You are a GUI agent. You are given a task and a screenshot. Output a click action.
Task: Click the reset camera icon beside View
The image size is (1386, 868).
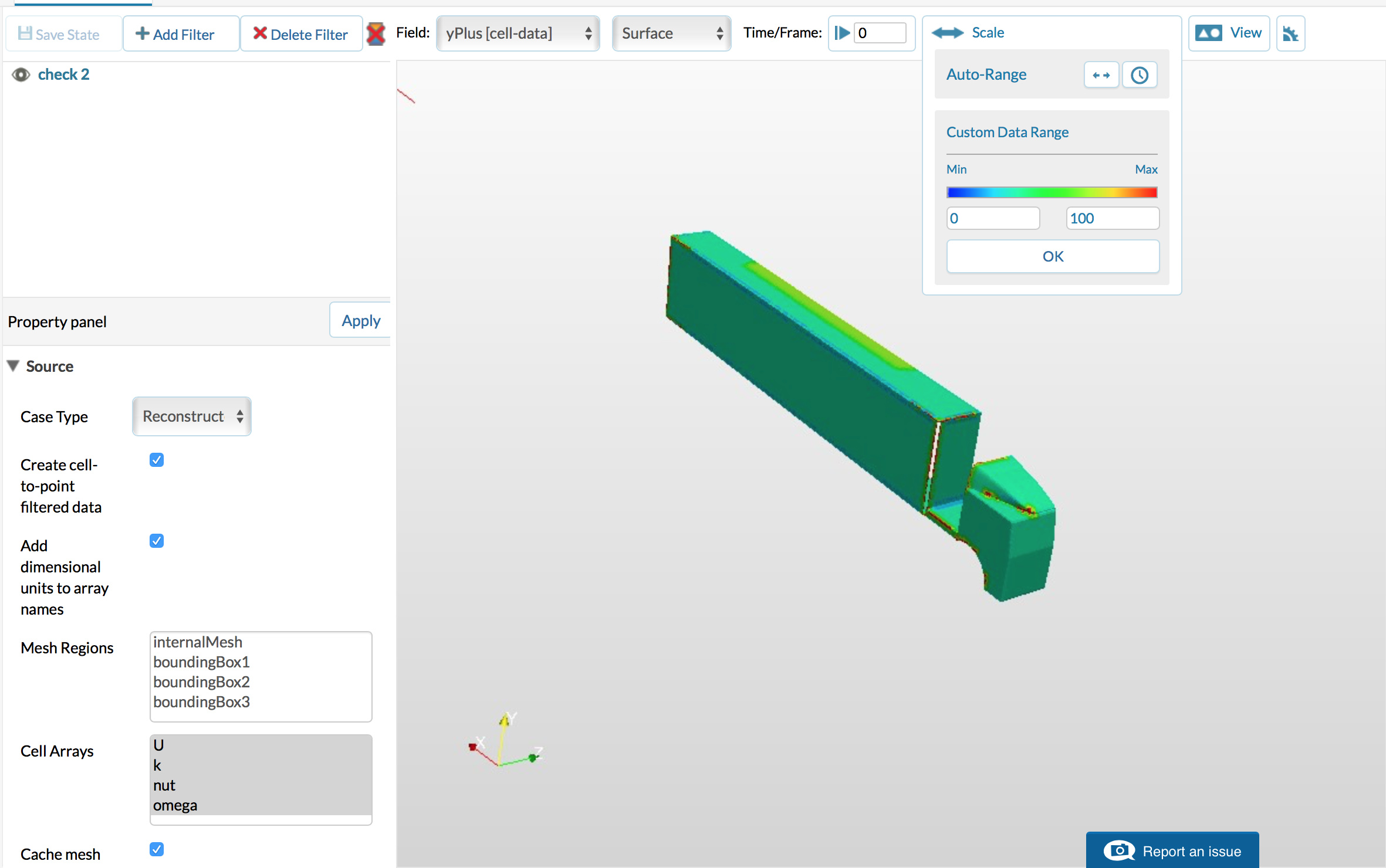[x=1290, y=33]
